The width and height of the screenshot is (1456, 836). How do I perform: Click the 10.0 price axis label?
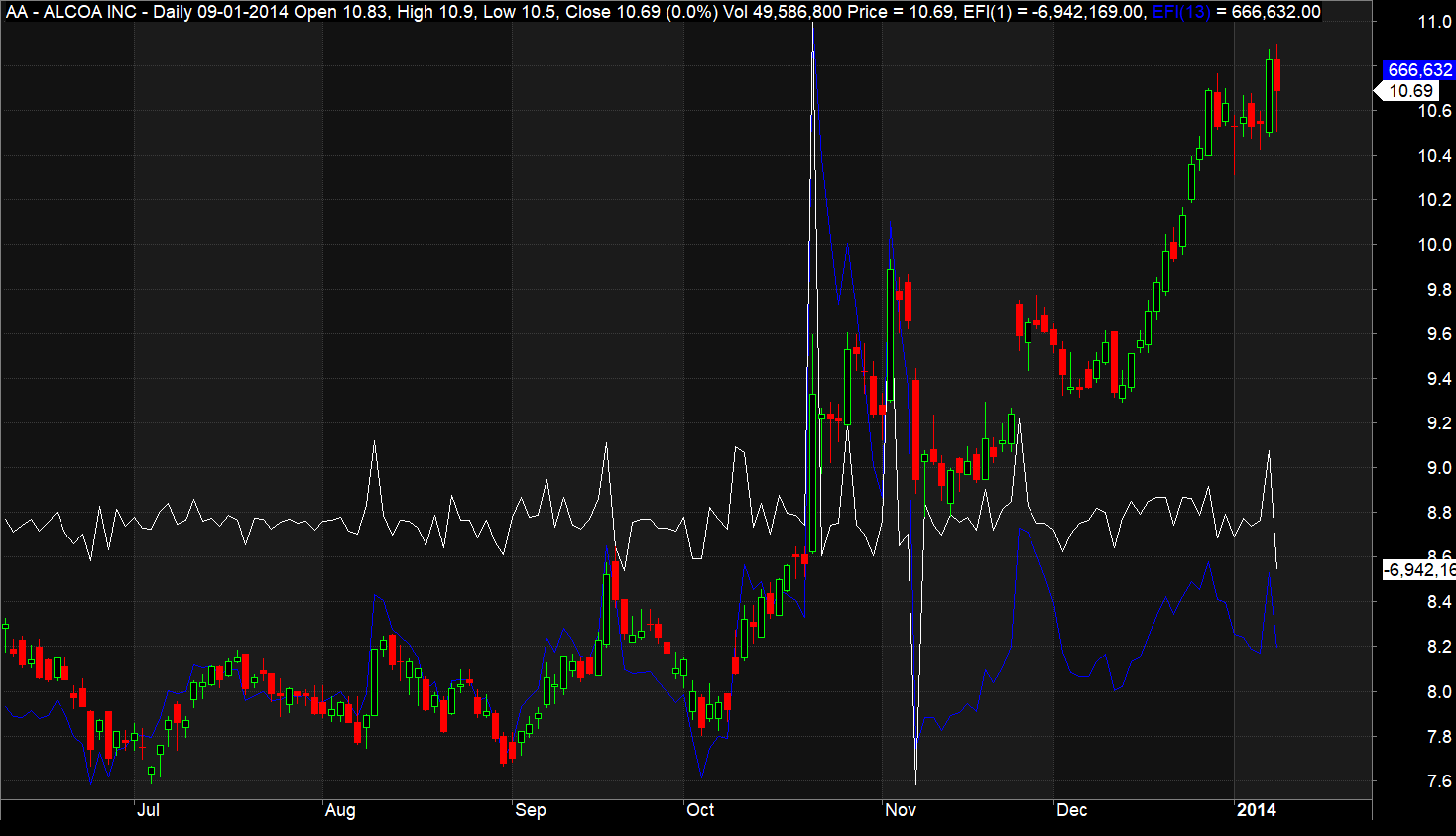[1434, 245]
